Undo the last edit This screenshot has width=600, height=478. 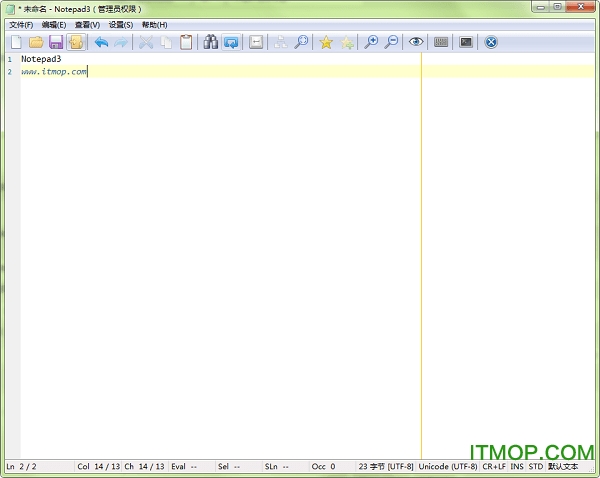[x=101, y=42]
